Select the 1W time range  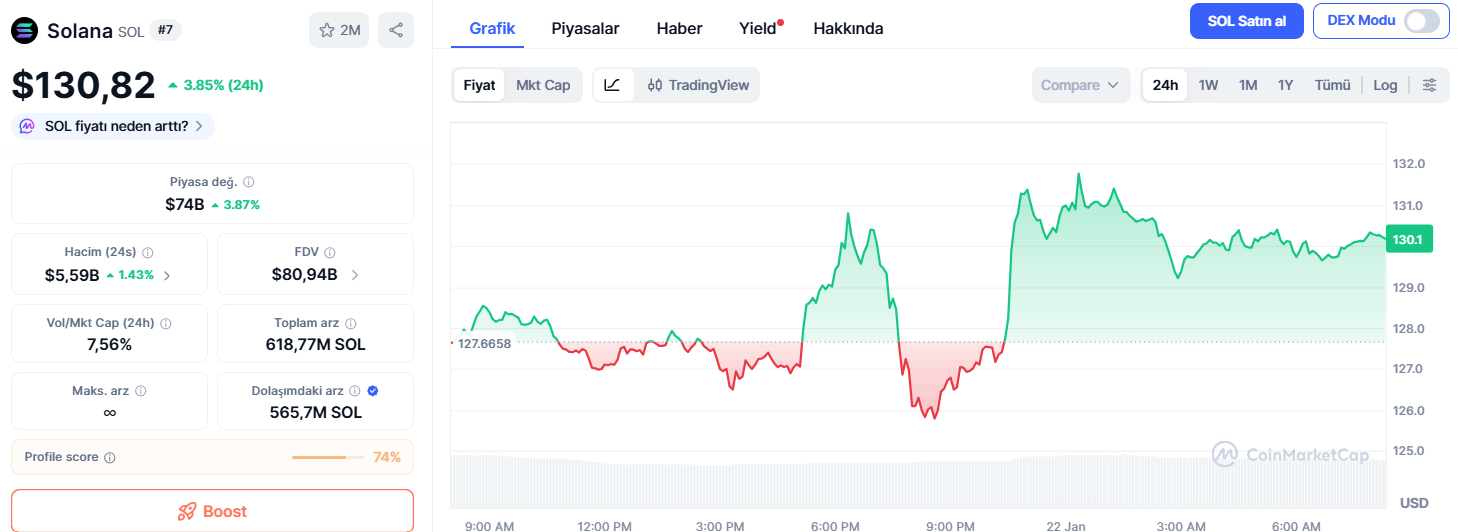[x=1208, y=85]
